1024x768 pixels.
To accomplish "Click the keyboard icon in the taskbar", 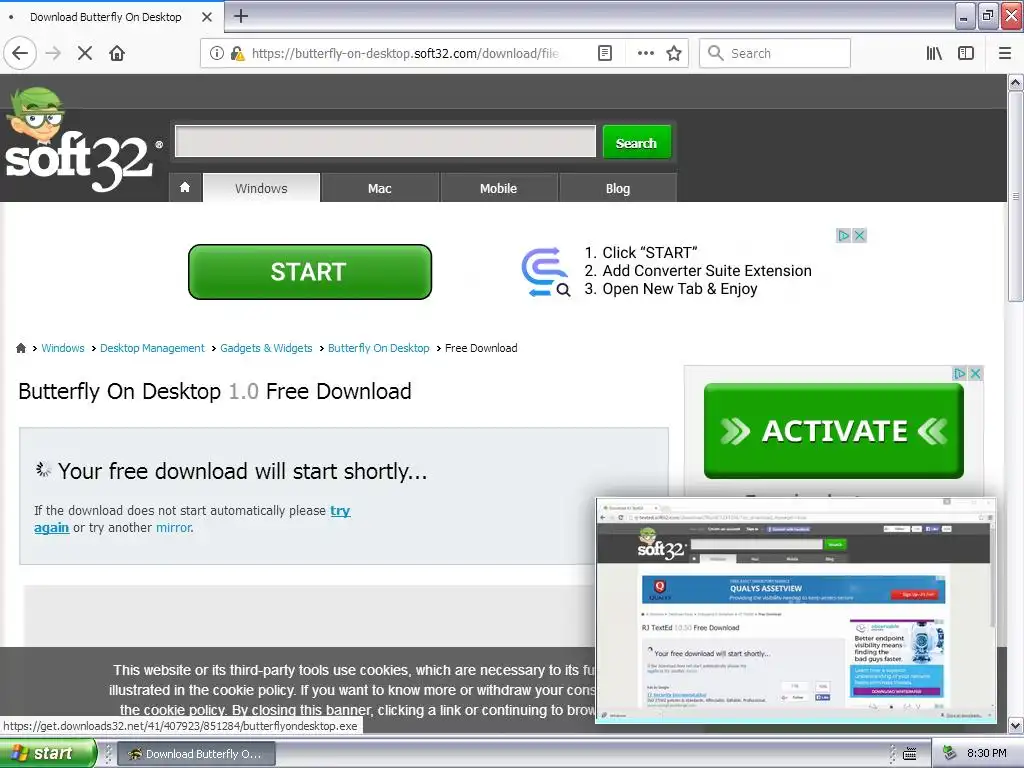I will (910, 754).
